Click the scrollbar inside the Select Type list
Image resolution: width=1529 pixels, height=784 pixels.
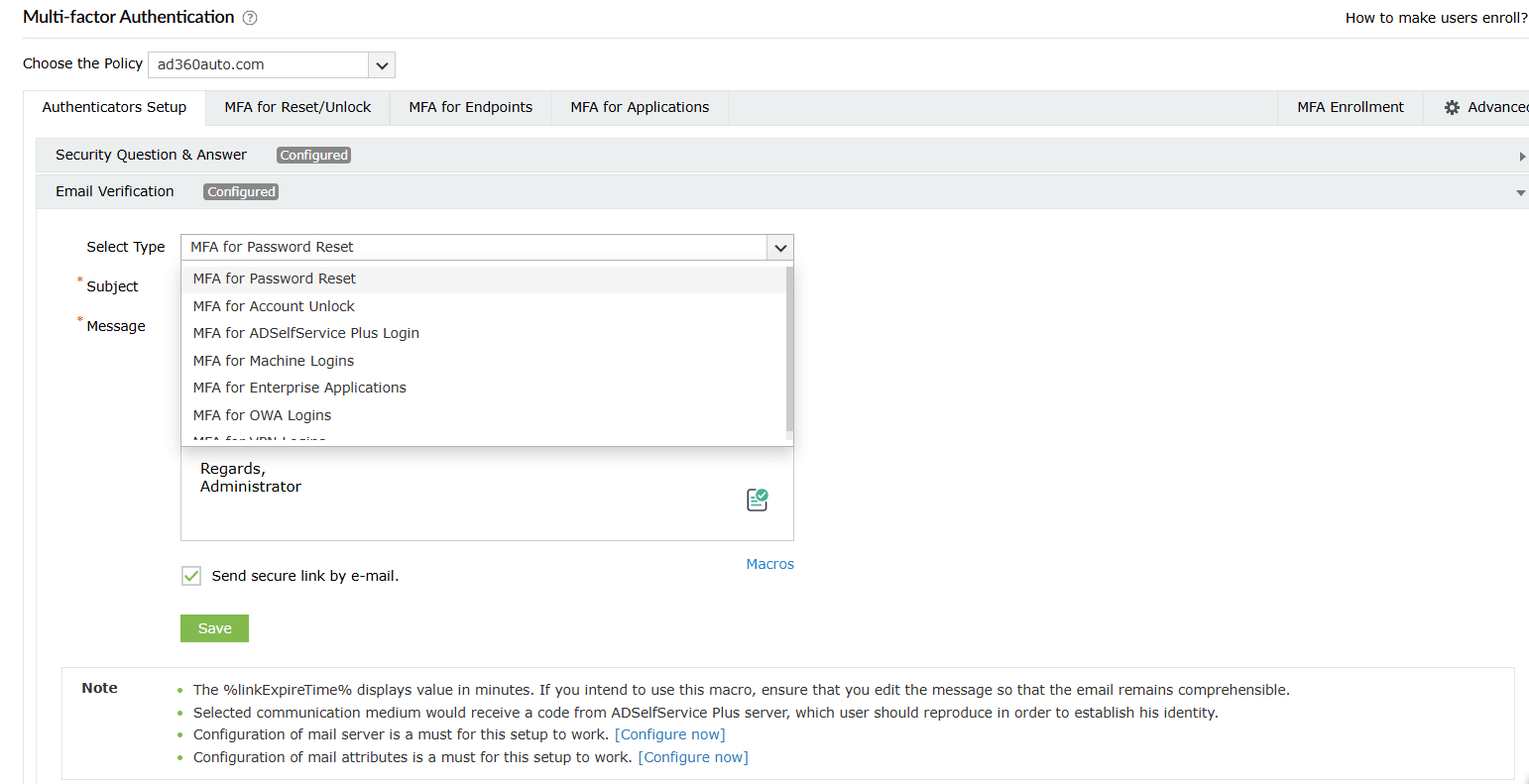(786, 347)
